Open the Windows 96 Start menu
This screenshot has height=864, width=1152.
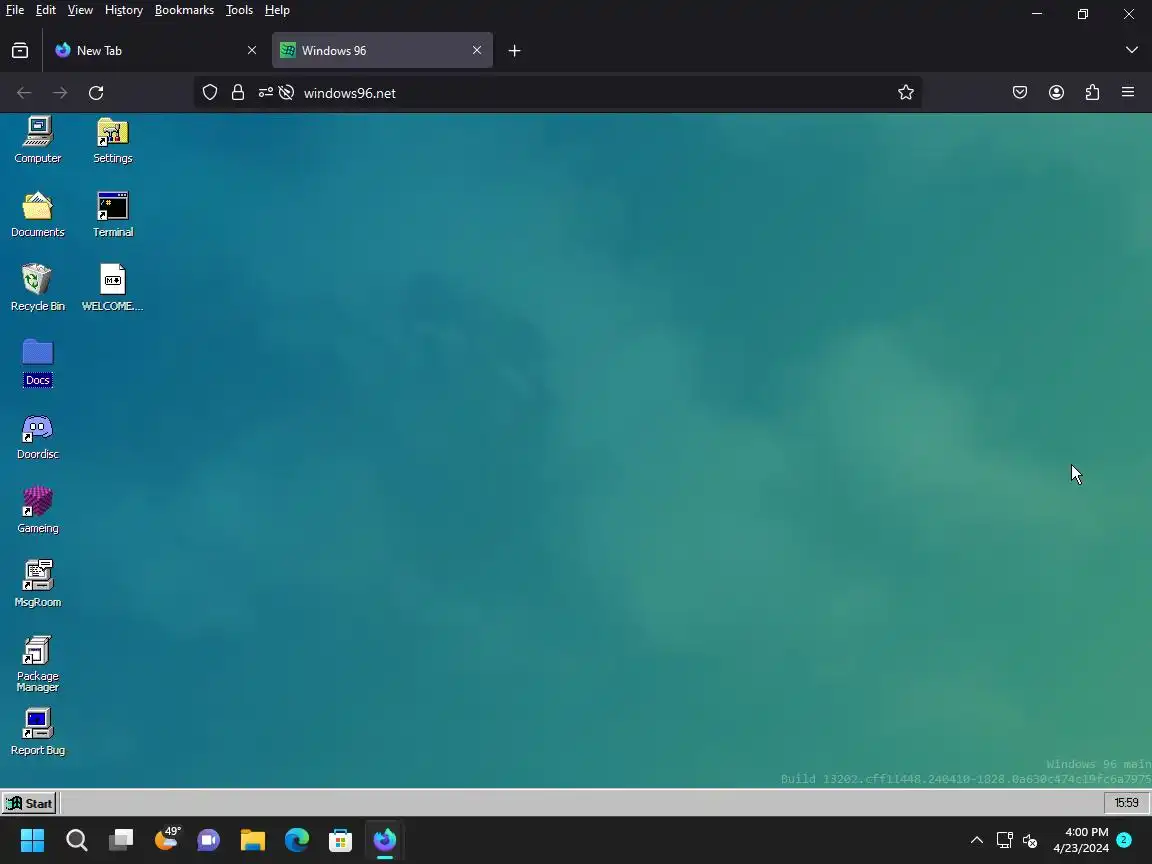pos(29,803)
